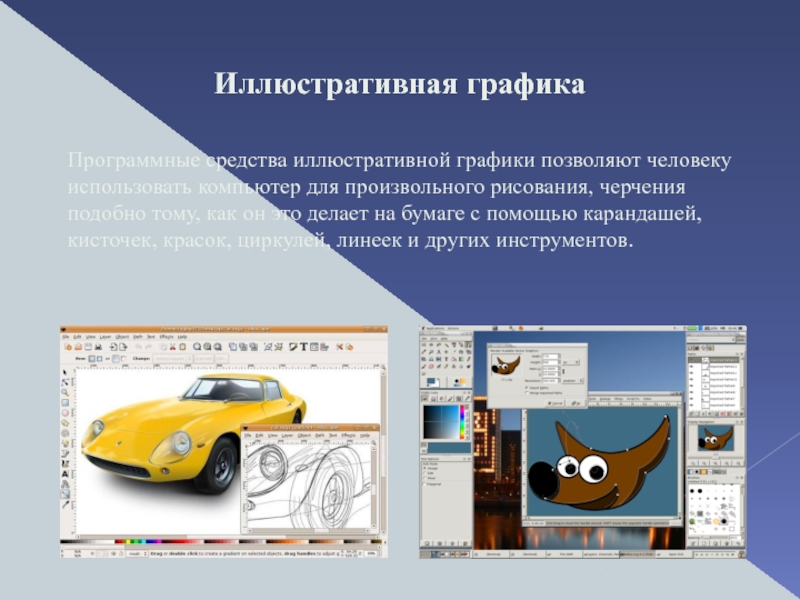This screenshot has width=800, height=600.
Task: Open the Paths dialog tab menu arrow
Action: pos(737,354)
